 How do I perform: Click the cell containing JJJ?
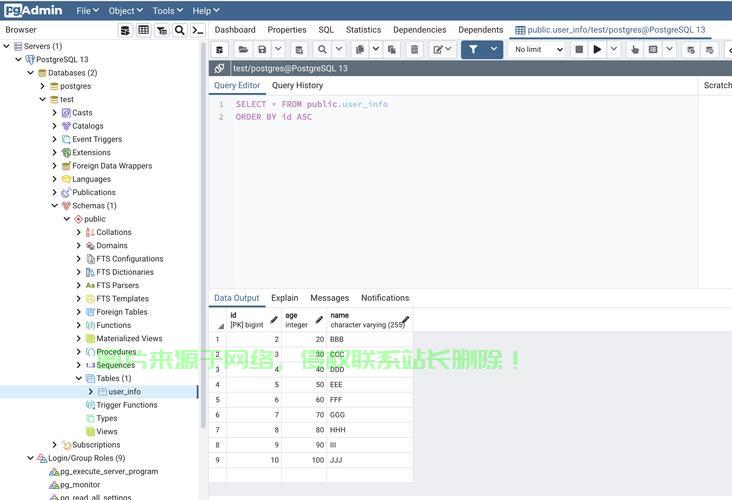[x=370, y=460]
